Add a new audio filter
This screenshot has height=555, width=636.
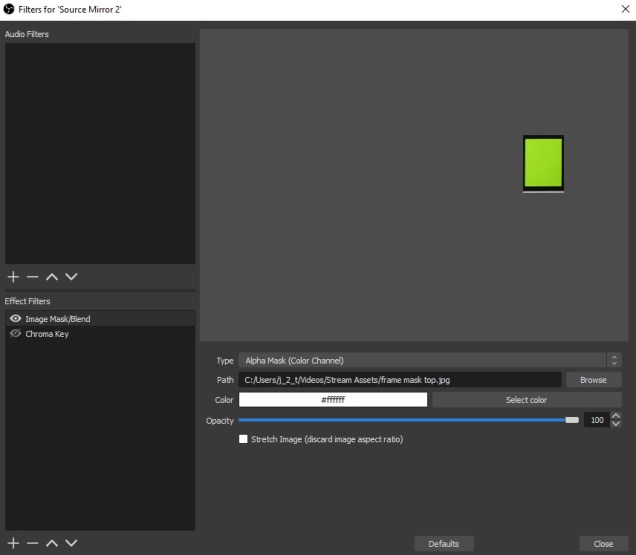pyautogui.click(x=13, y=276)
